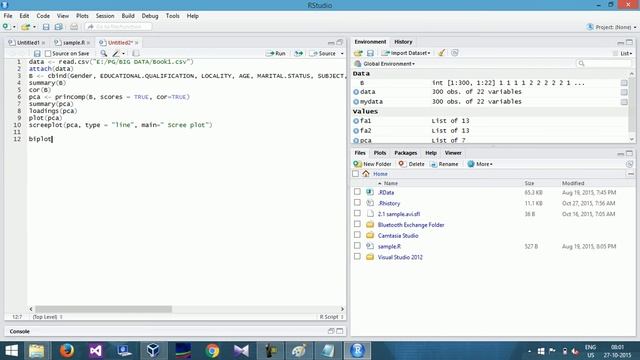
Task: Save script using editor toolbar disk icon
Action: 37,53
